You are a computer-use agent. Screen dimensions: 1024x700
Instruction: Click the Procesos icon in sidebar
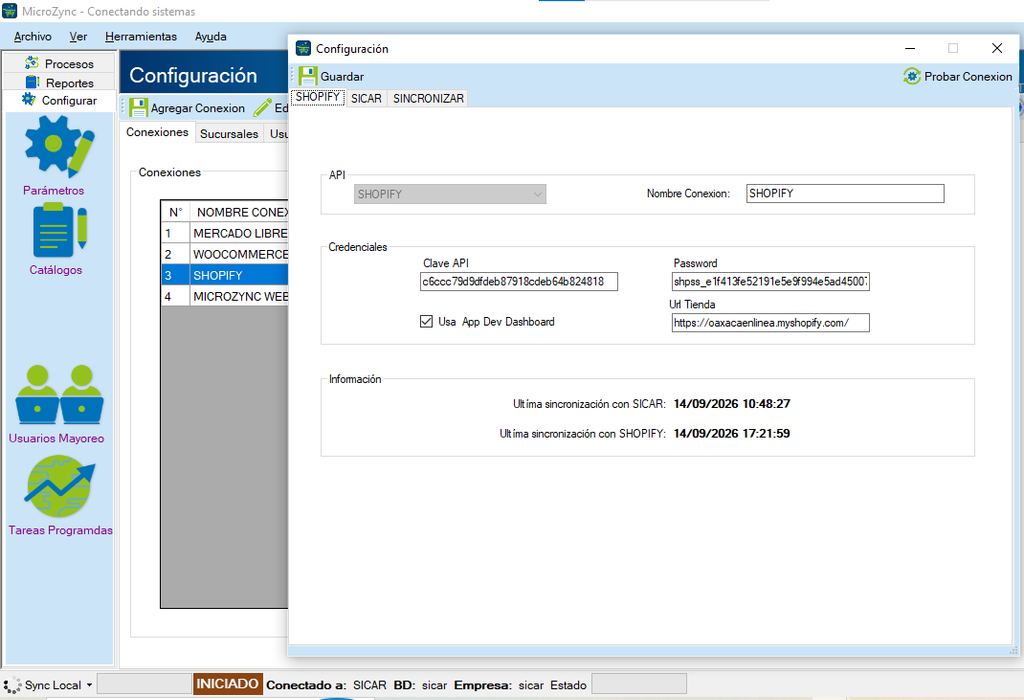pos(31,63)
